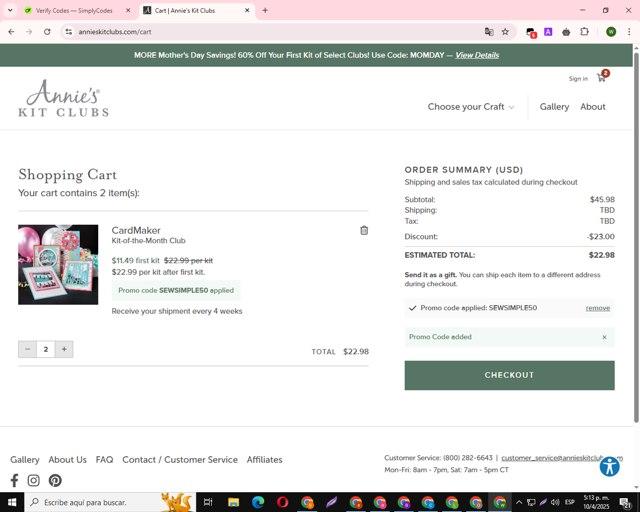Open footer About Us link
This screenshot has width=640, height=512.
point(67,460)
